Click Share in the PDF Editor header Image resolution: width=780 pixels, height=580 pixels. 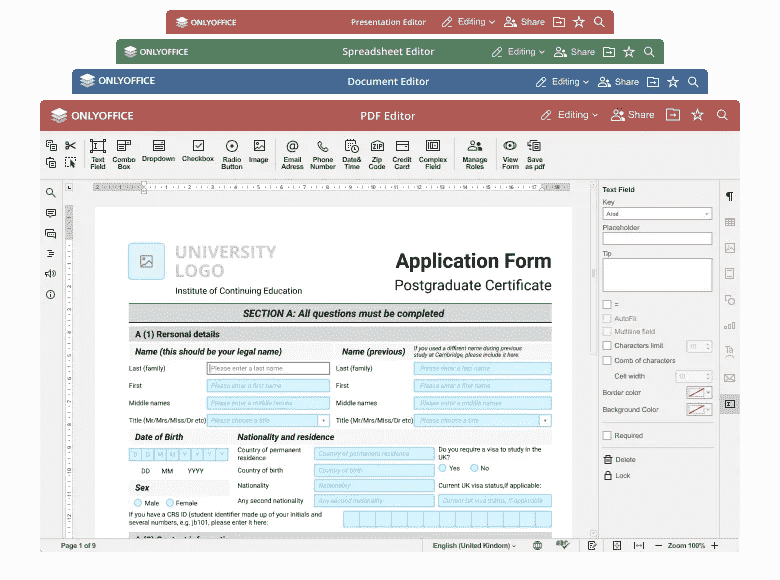point(633,115)
